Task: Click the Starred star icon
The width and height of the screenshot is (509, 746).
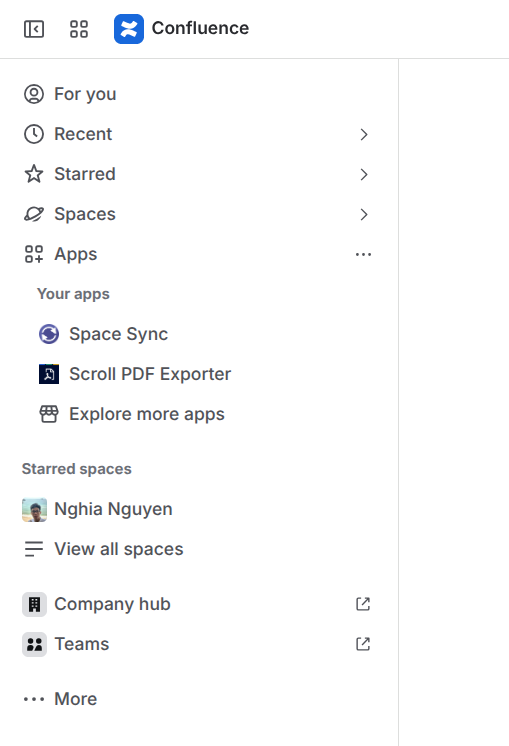Action: [34, 174]
